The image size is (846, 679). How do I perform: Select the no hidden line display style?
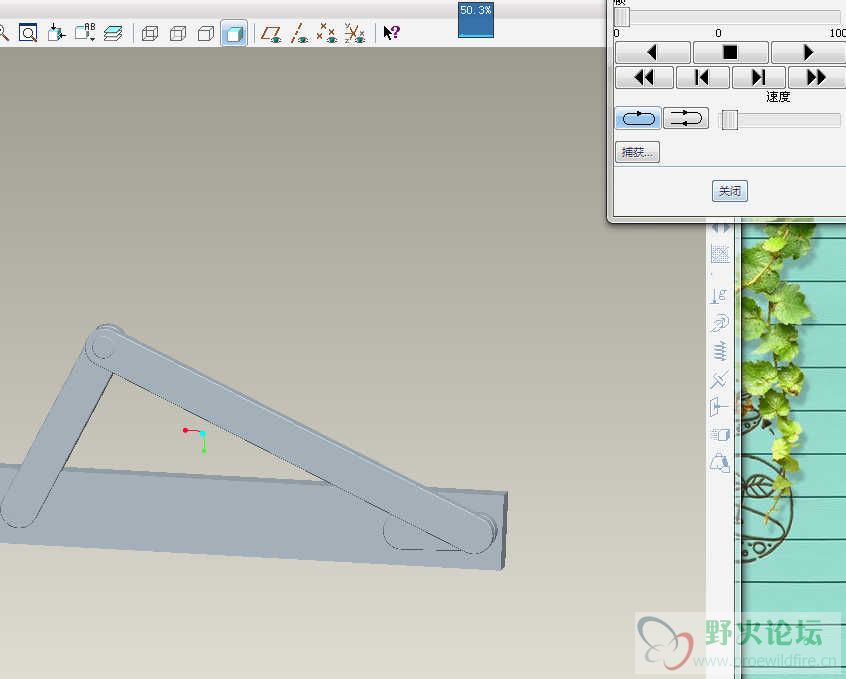click(x=206, y=33)
